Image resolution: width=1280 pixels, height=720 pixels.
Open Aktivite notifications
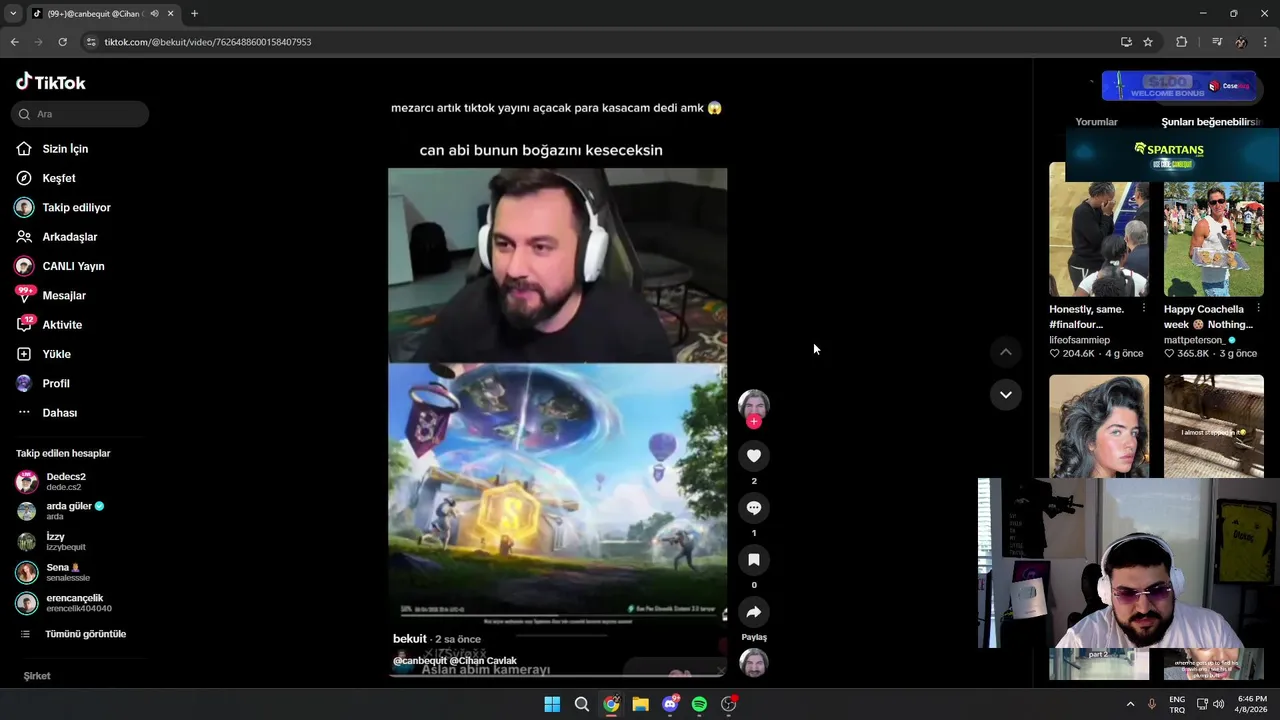tap(62, 325)
